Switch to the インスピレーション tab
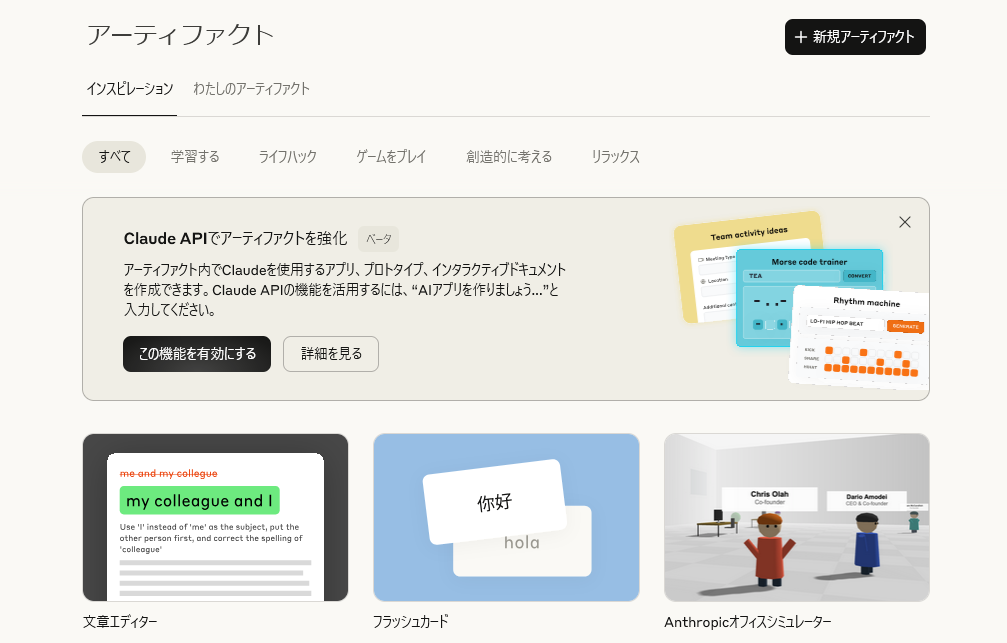The height and width of the screenshot is (643, 1007). click(130, 89)
